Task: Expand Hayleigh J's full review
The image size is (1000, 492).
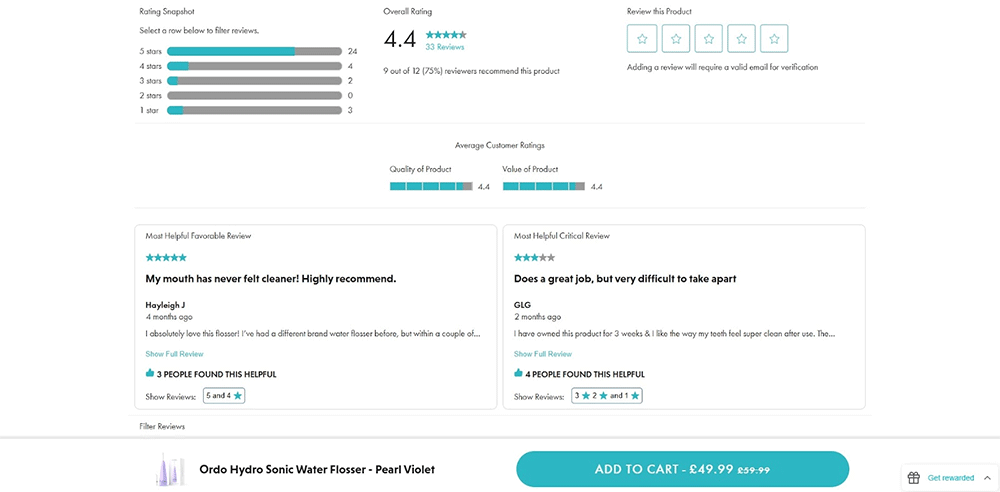Action: tap(174, 354)
